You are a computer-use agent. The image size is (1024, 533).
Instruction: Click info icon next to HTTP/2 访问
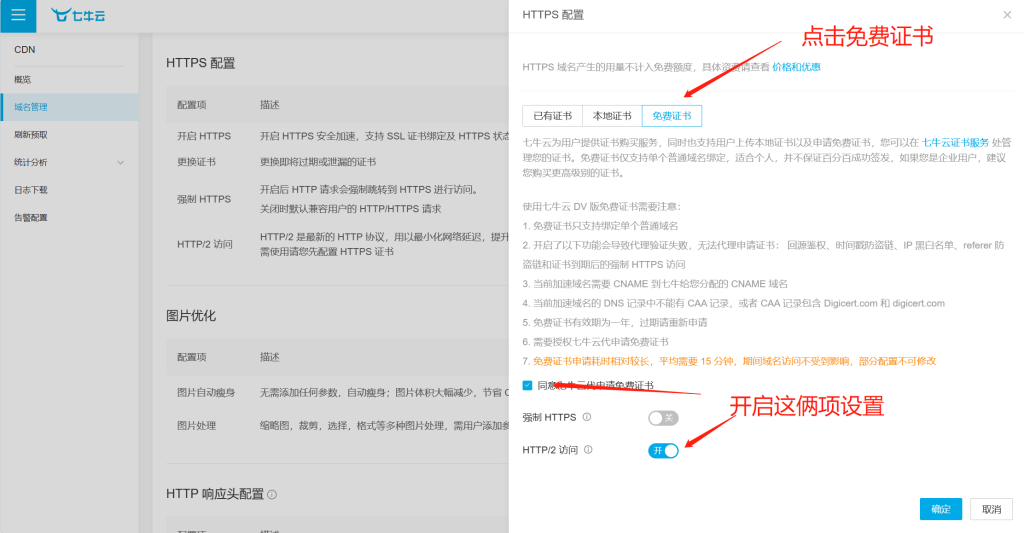pyautogui.click(x=588, y=449)
